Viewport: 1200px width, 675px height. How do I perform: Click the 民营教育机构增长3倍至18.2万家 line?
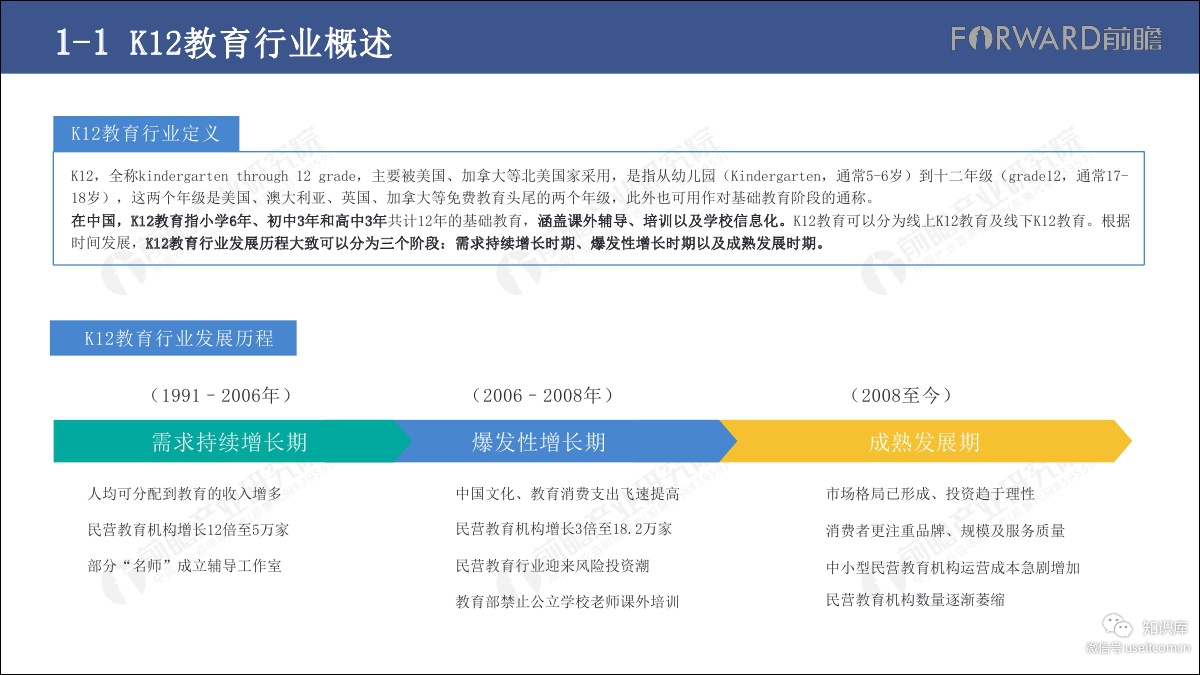tap(564, 529)
